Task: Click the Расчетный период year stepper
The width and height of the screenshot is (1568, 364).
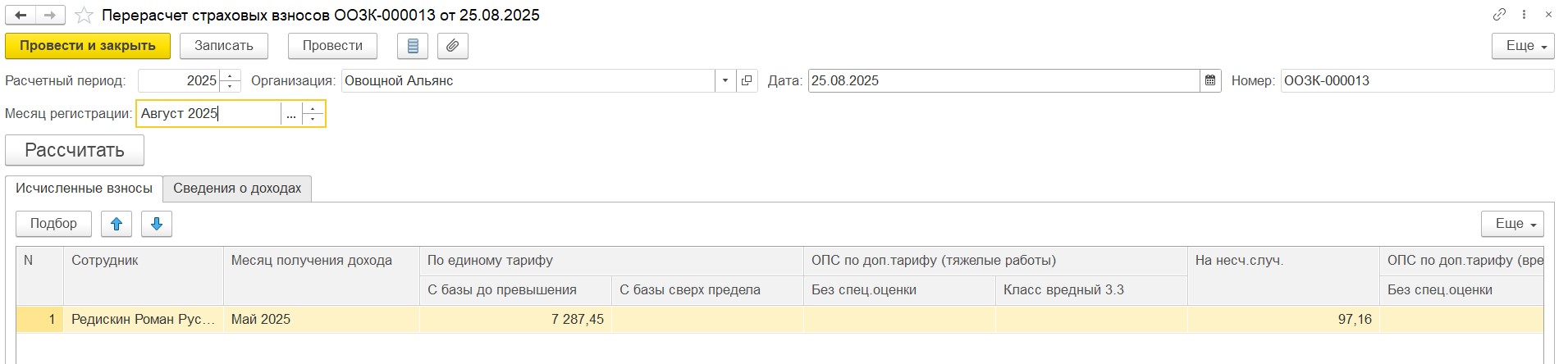Action: point(231,80)
